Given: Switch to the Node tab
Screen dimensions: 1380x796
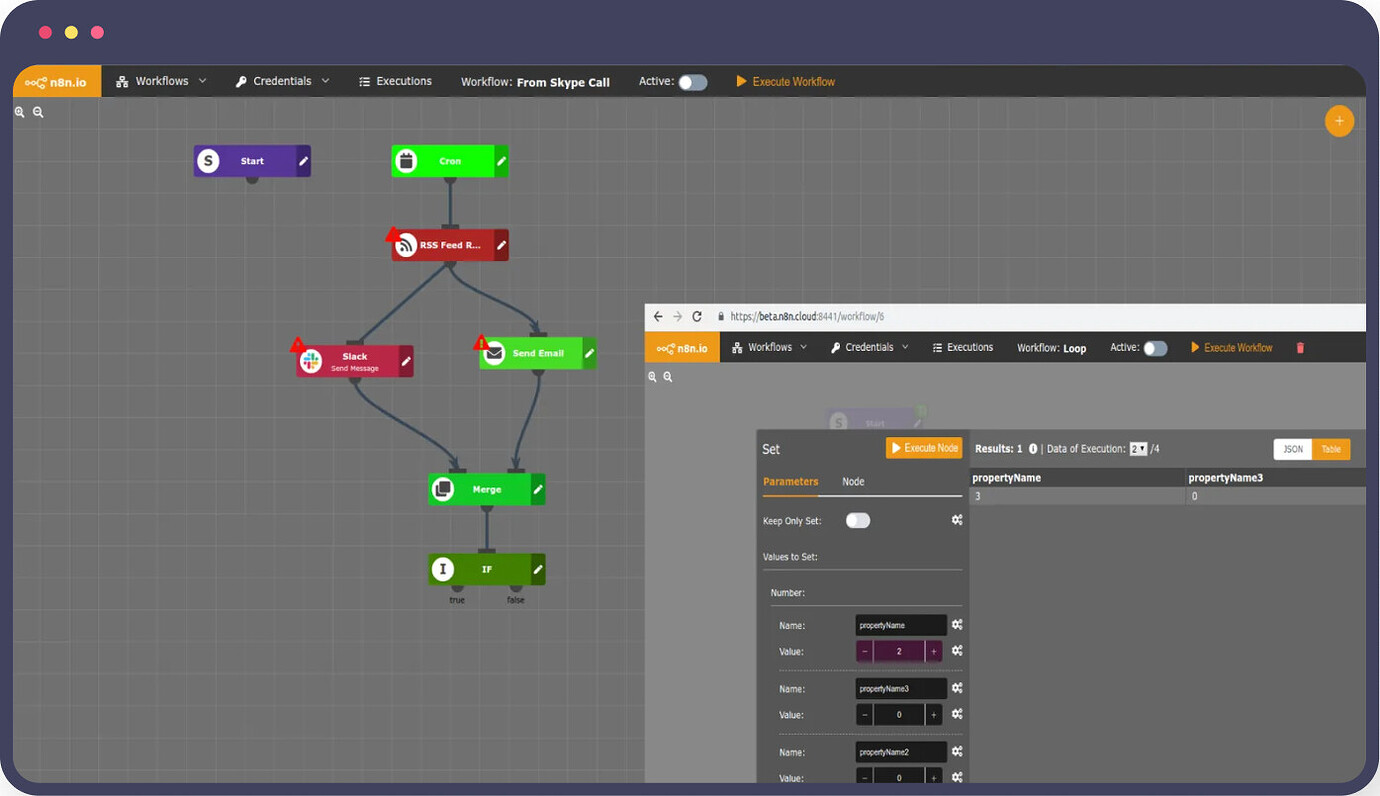Looking at the screenshot, I should coord(853,482).
